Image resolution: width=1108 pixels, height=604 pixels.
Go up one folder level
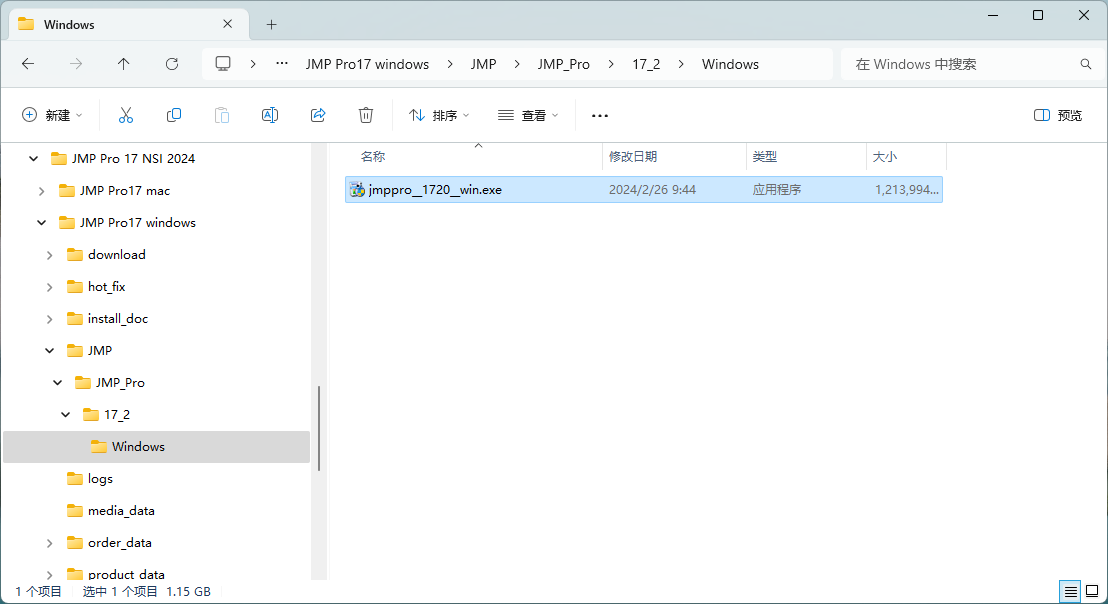click(124, 64)
